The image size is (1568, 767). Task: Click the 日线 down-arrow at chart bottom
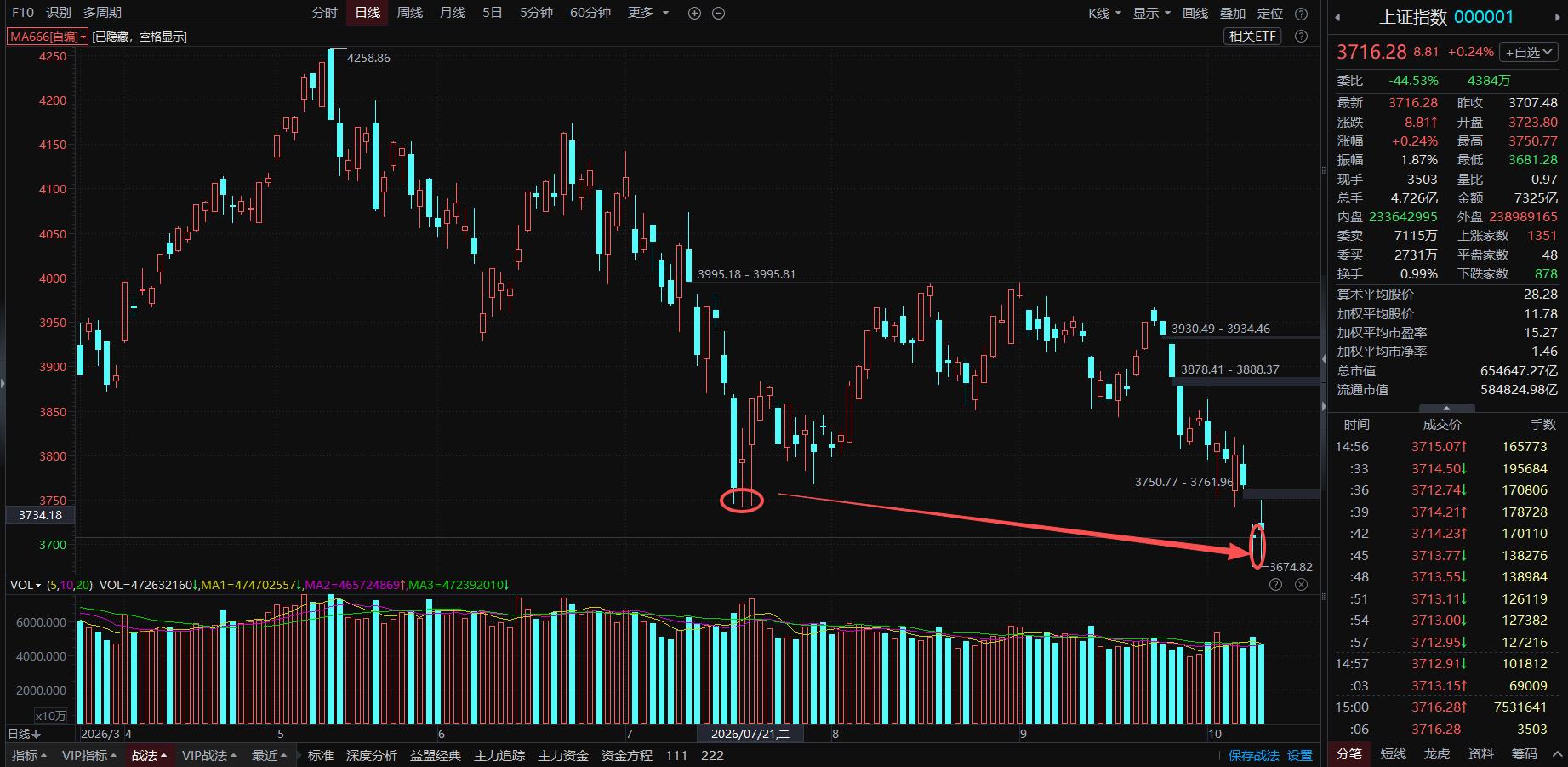(x=25, y=734)
